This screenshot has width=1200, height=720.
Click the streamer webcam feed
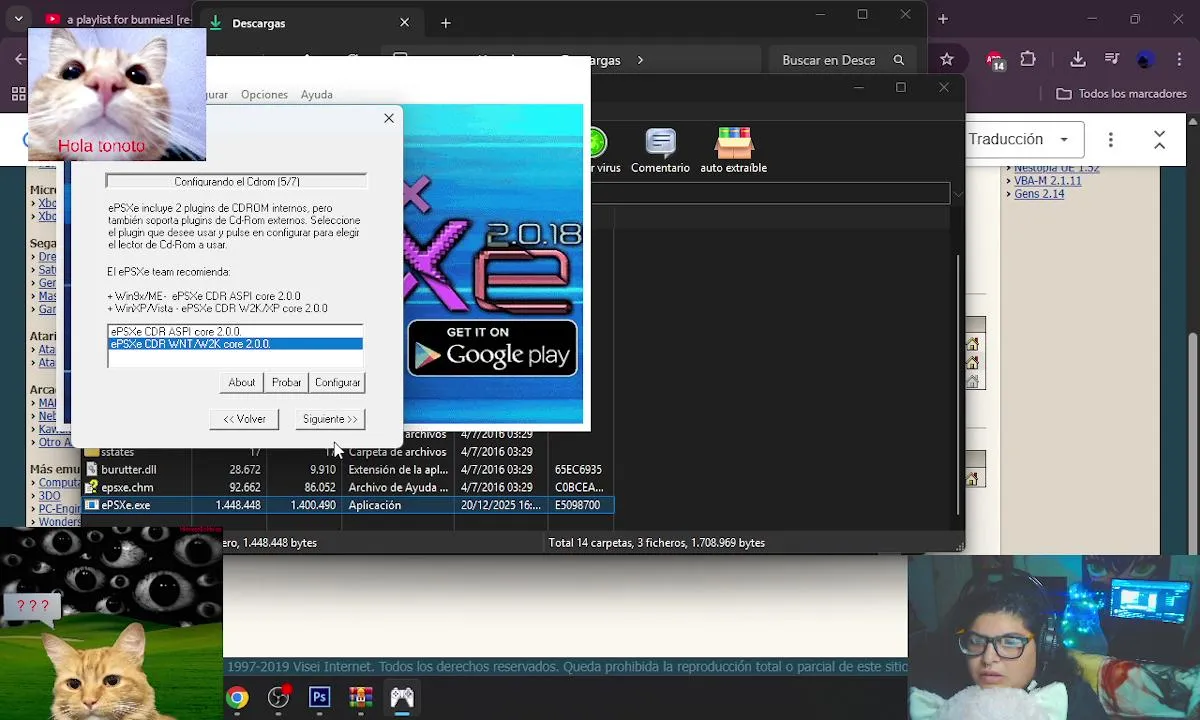[1054, 637]
